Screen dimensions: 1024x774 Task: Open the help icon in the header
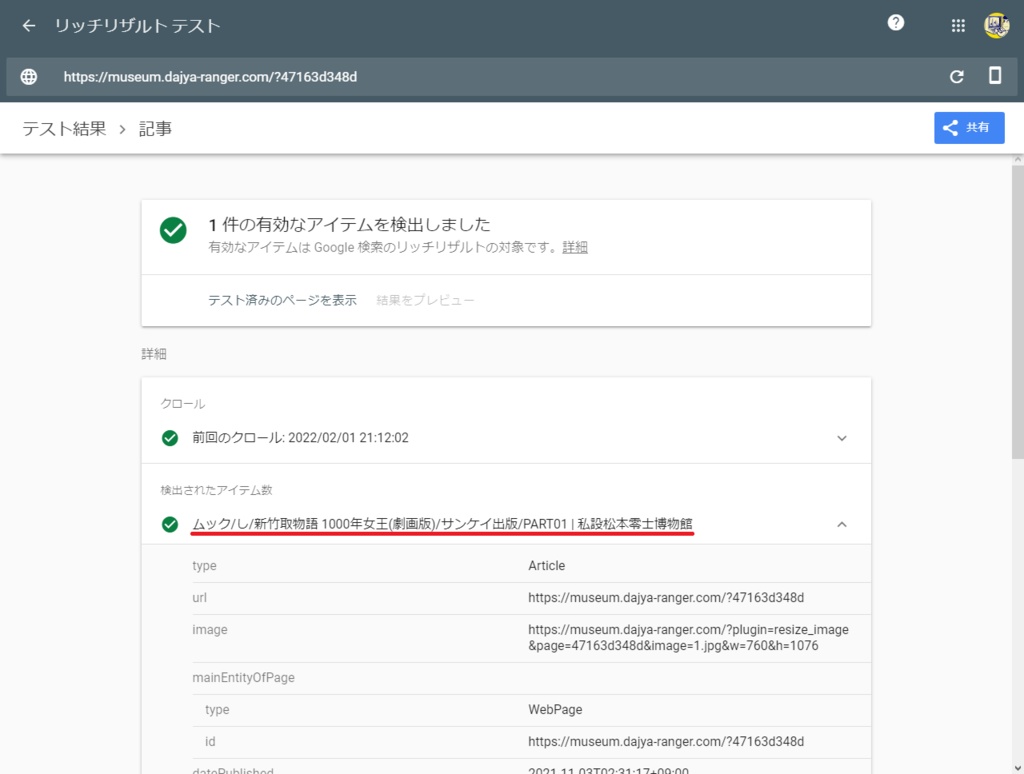point(895,23)
